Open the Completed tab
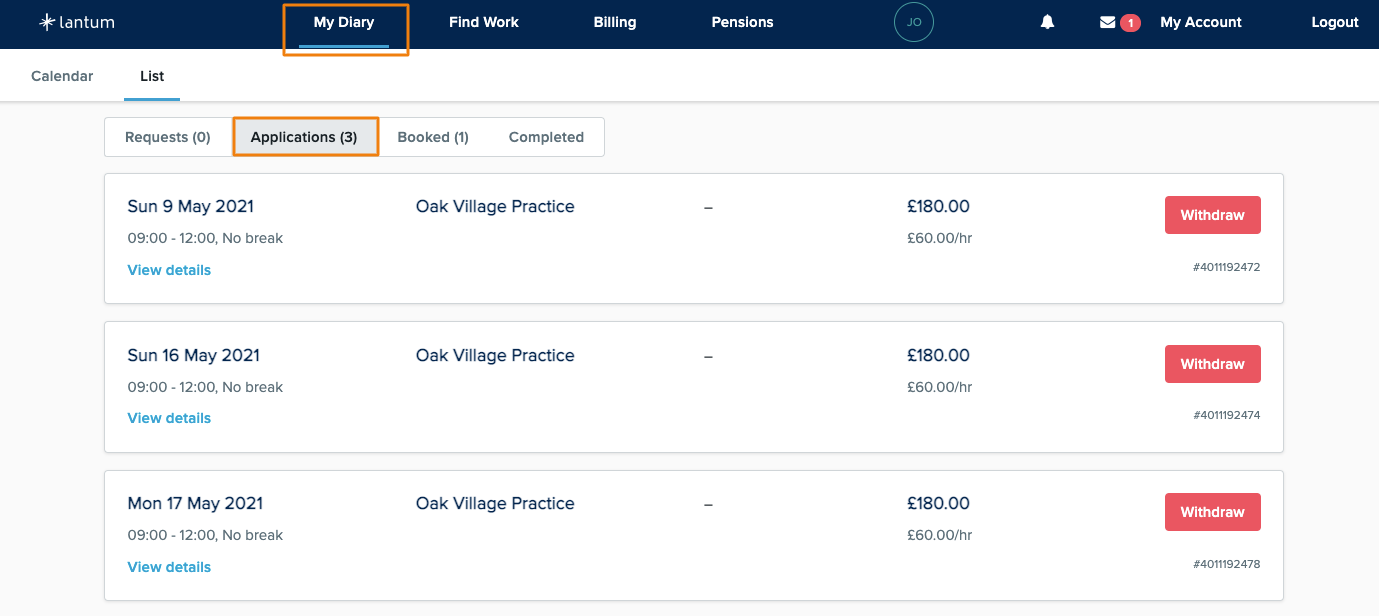 (x=546, y=137)
